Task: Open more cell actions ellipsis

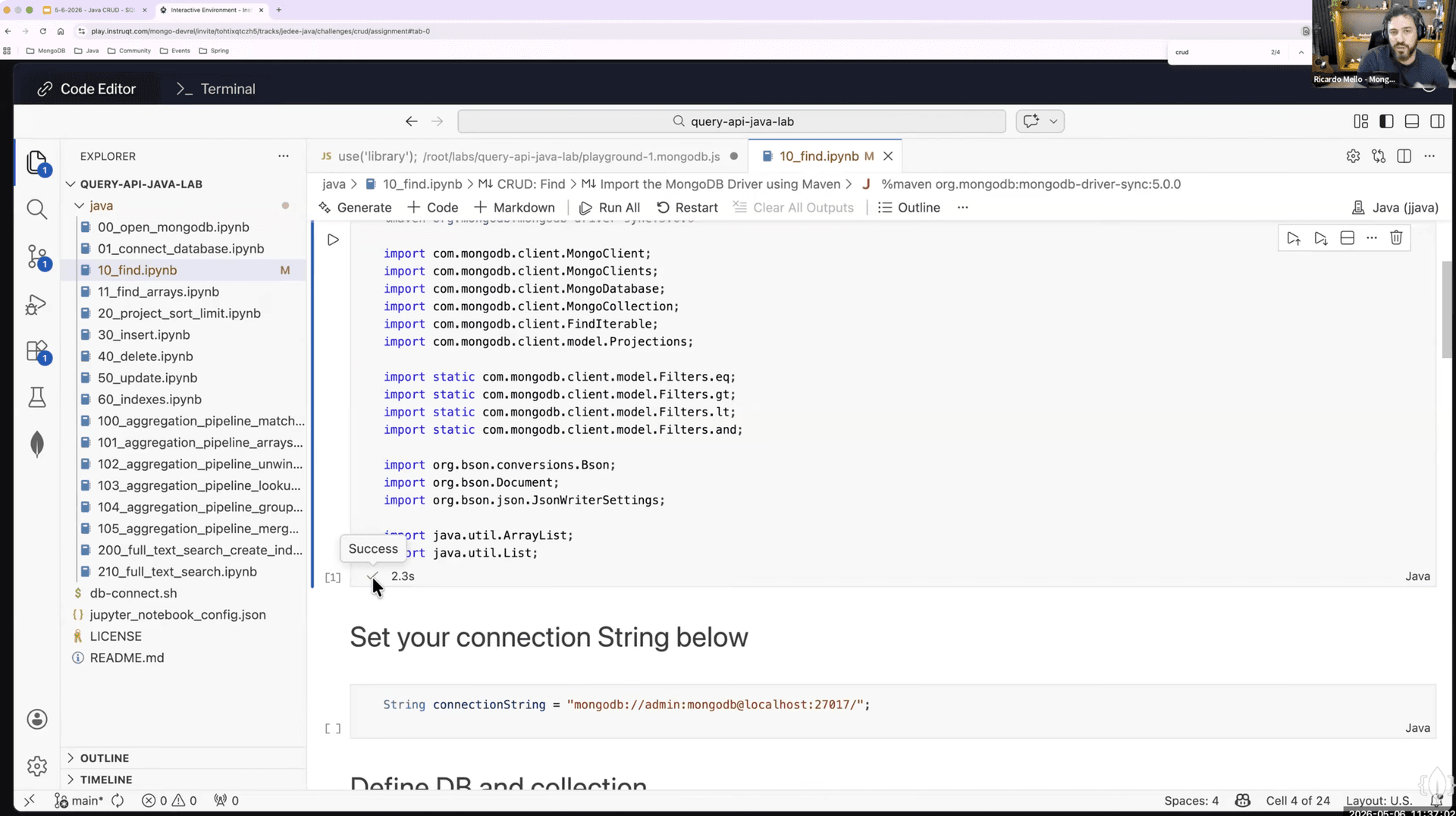Action: 1372,238
